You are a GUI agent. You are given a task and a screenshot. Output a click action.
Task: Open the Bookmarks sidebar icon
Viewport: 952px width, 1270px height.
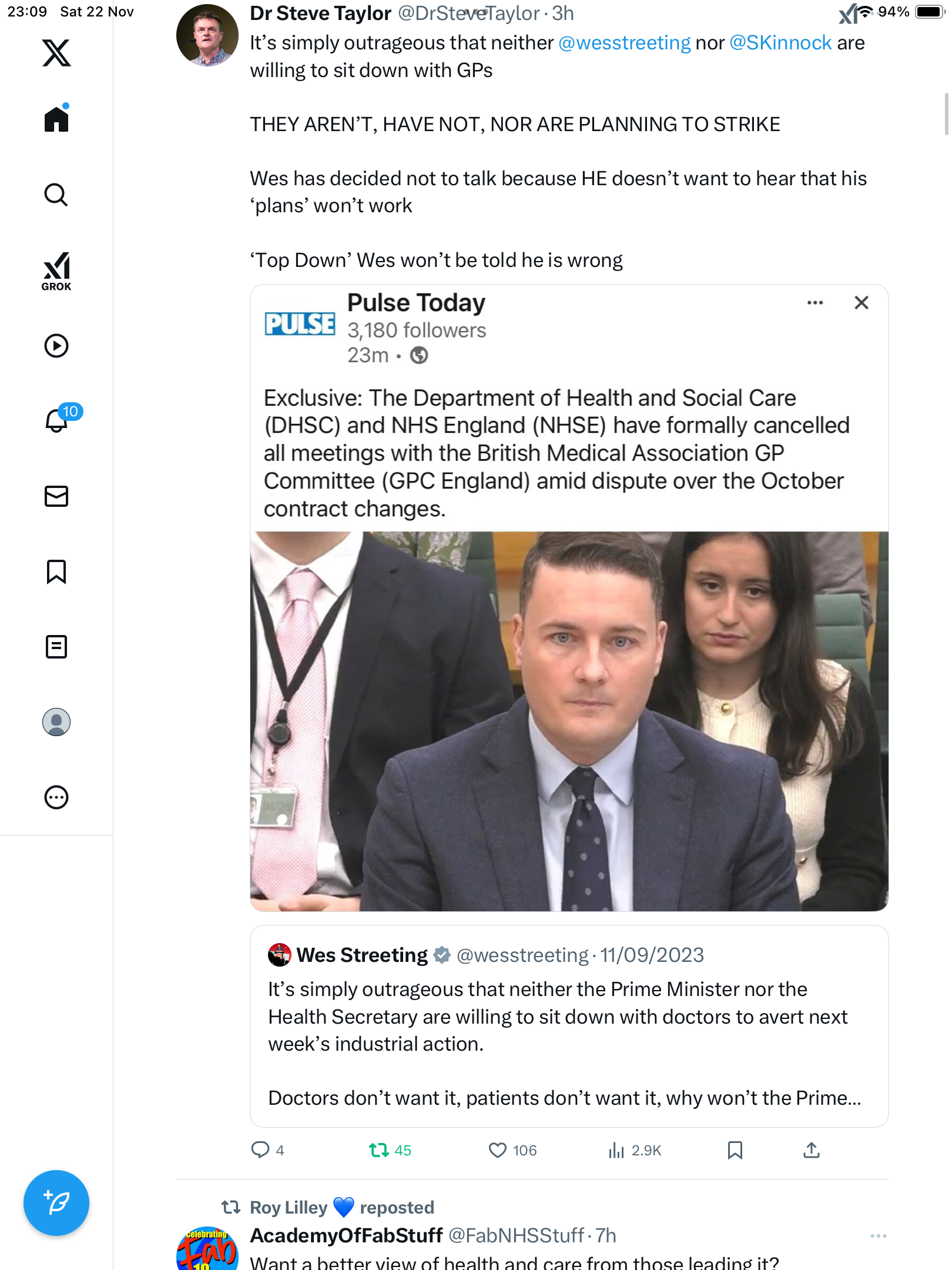[x=56, y=571]
